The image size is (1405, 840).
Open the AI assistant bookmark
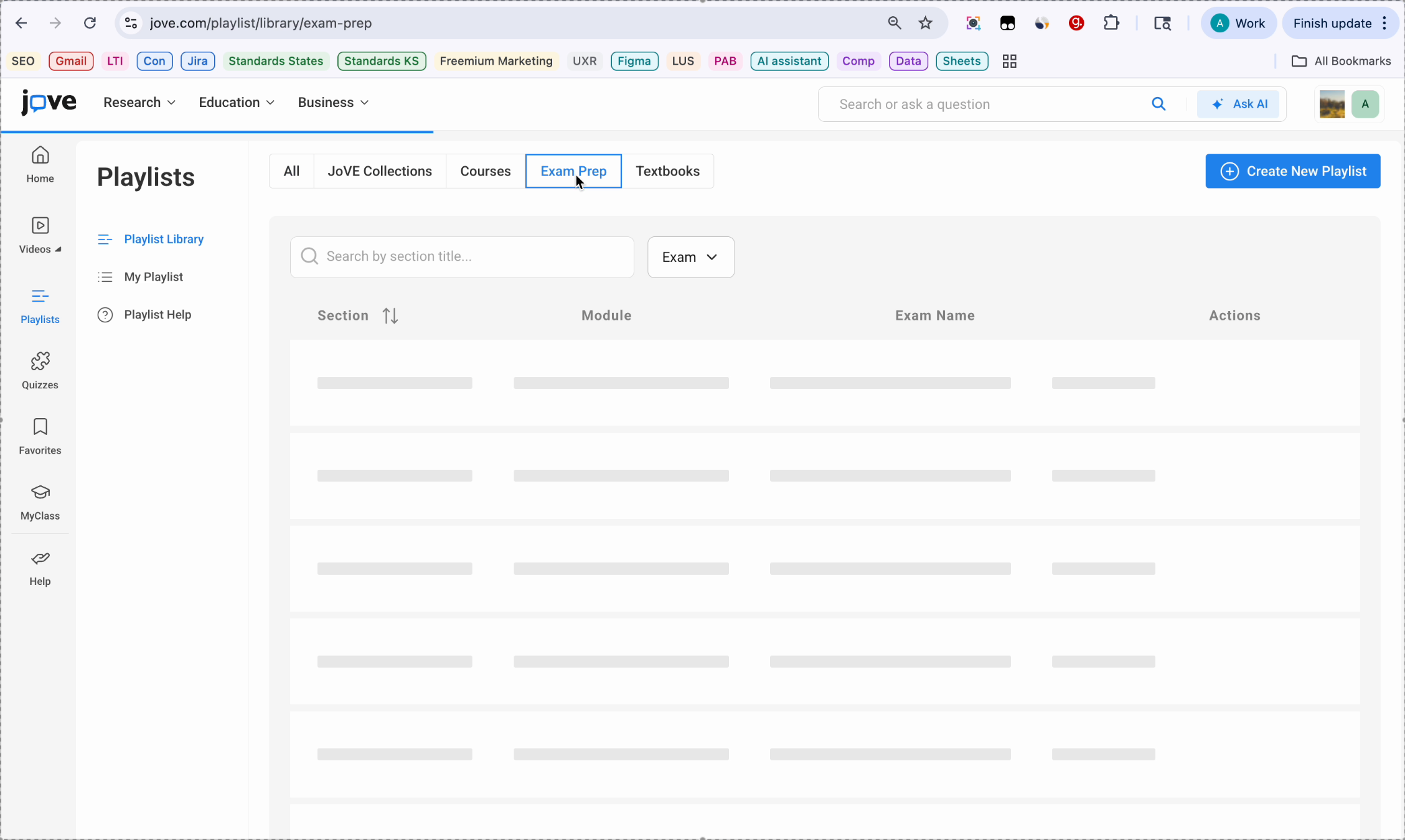point(789,61)
